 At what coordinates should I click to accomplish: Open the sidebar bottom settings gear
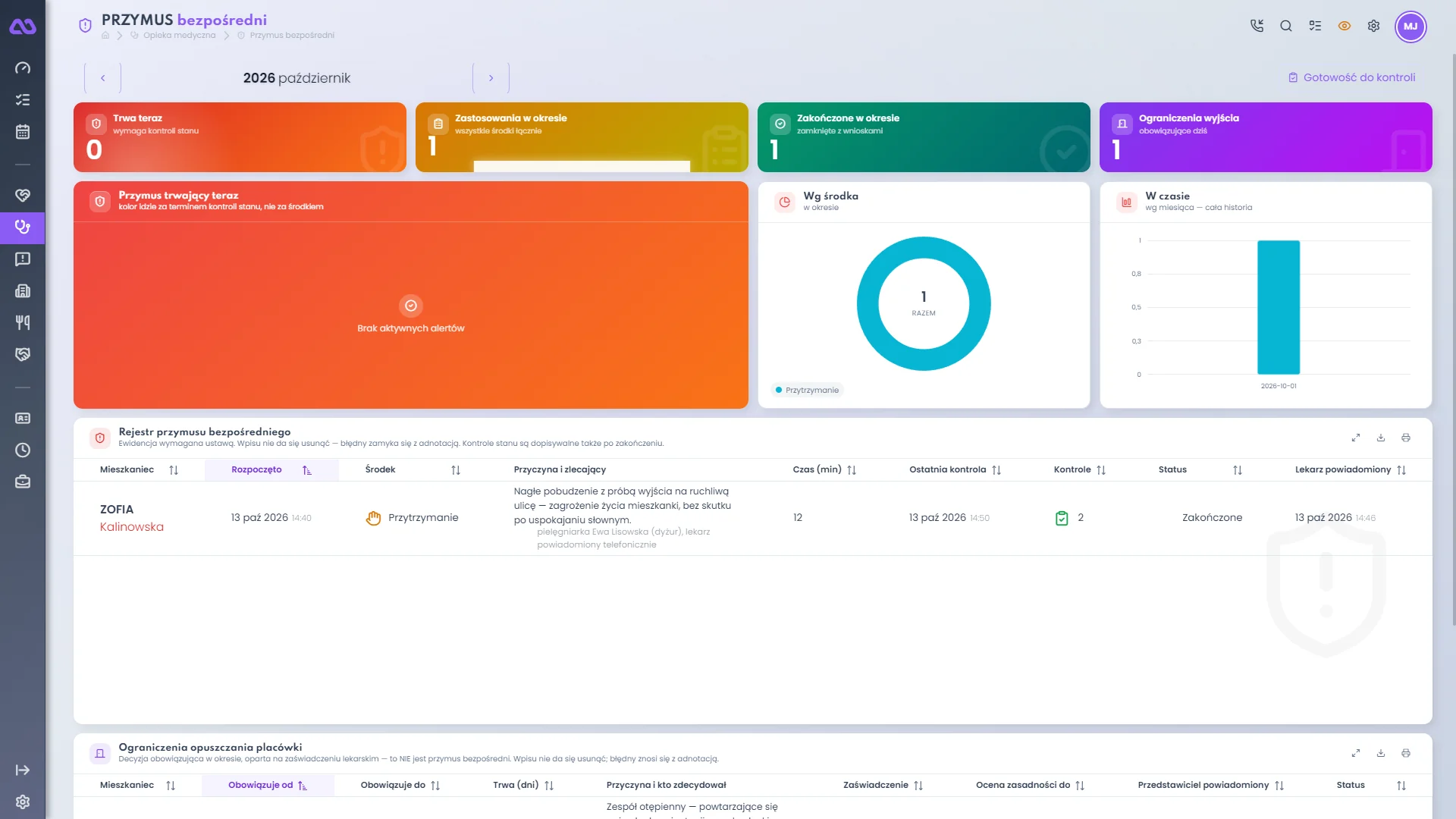[23, 802]
